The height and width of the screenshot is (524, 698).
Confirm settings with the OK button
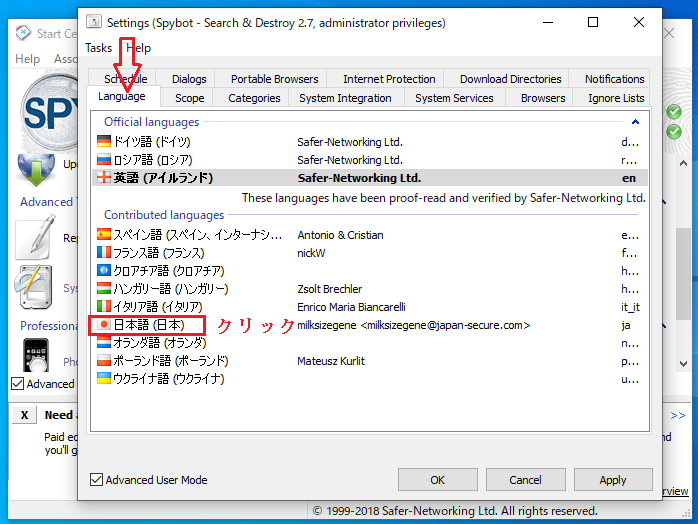tap(438, 479)
